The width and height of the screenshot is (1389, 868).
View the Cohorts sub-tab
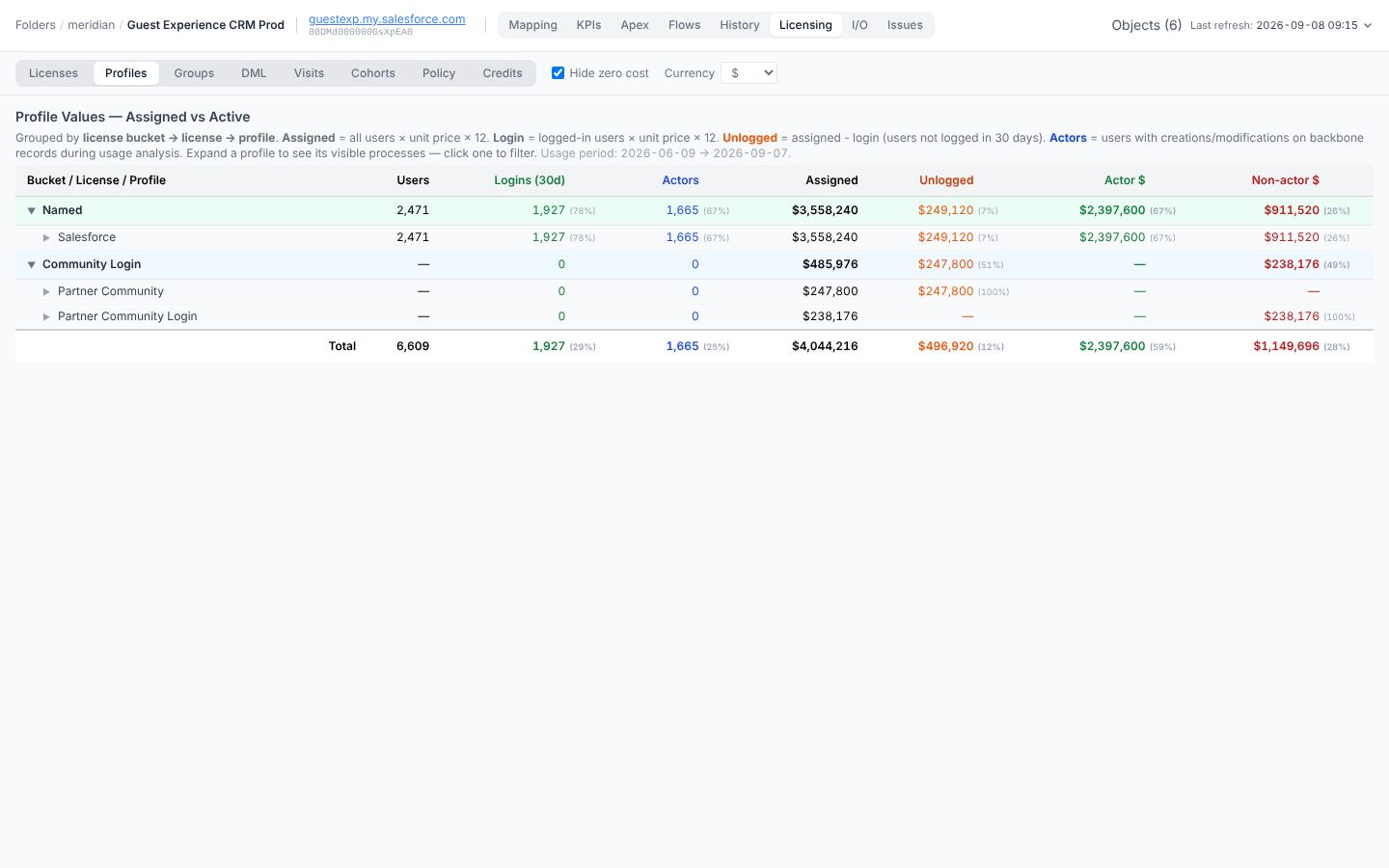tap(373, 73)
